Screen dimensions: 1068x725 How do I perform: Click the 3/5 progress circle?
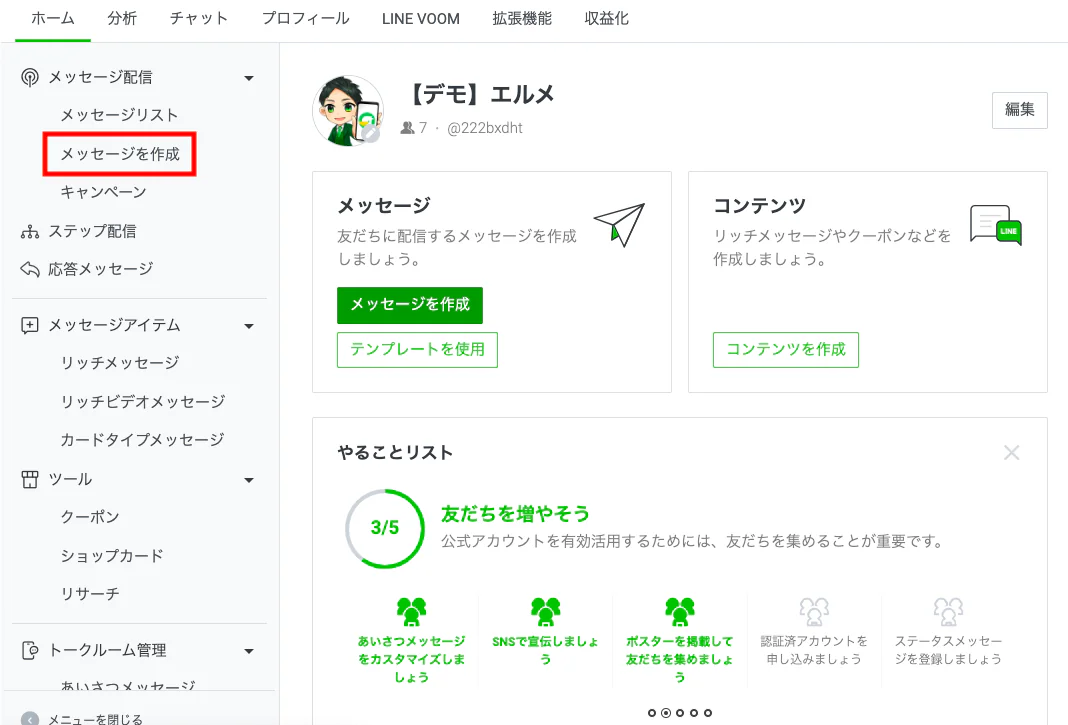tap(385, 528)
